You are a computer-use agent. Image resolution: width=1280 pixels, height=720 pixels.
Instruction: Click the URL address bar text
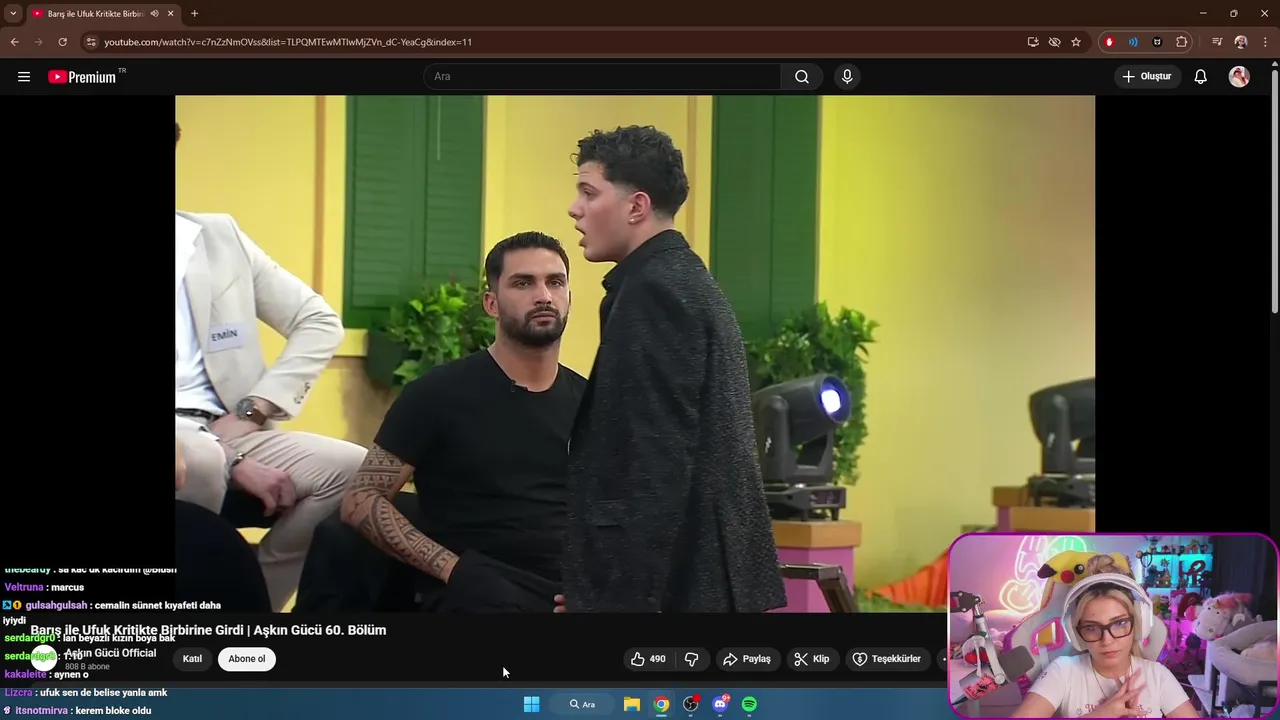(x=288, y=42)
